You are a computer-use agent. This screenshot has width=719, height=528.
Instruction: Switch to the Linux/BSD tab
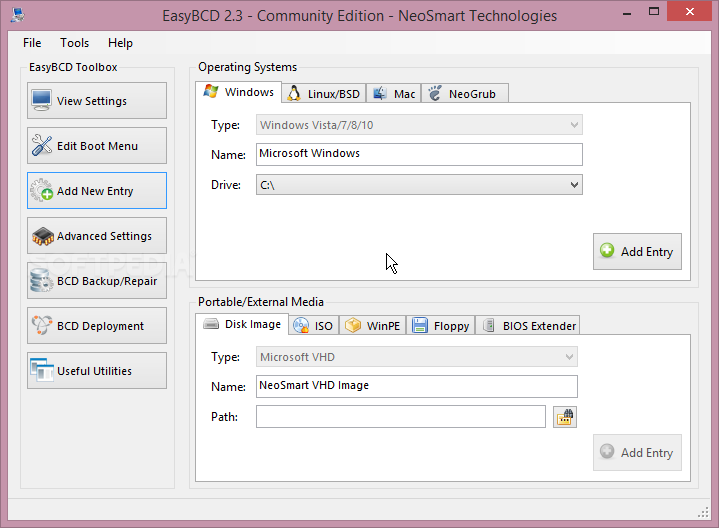click(324, 94)
